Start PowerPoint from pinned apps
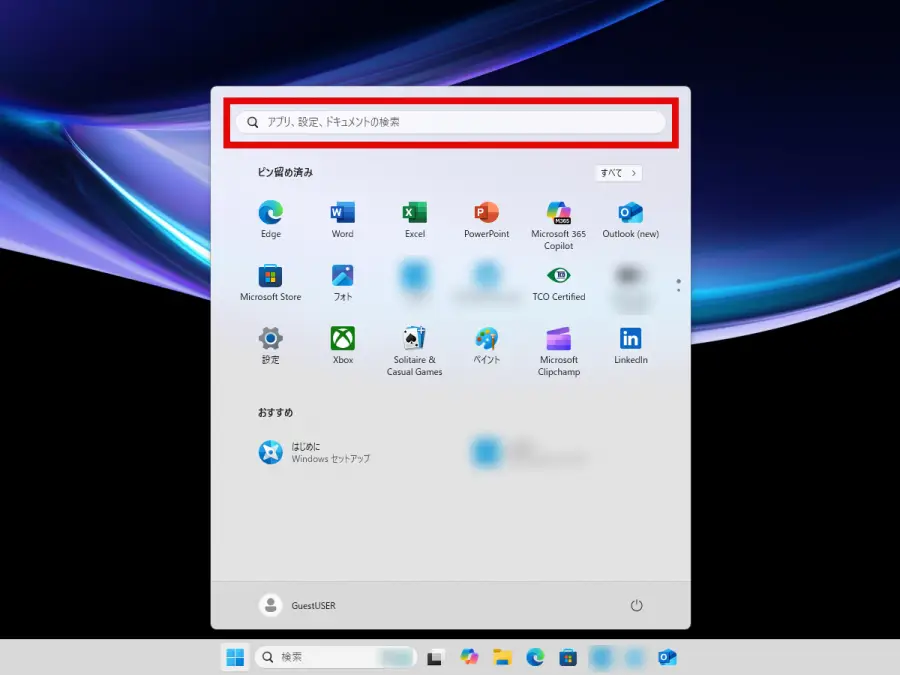900x675 pixels. [x=486, y=220]
